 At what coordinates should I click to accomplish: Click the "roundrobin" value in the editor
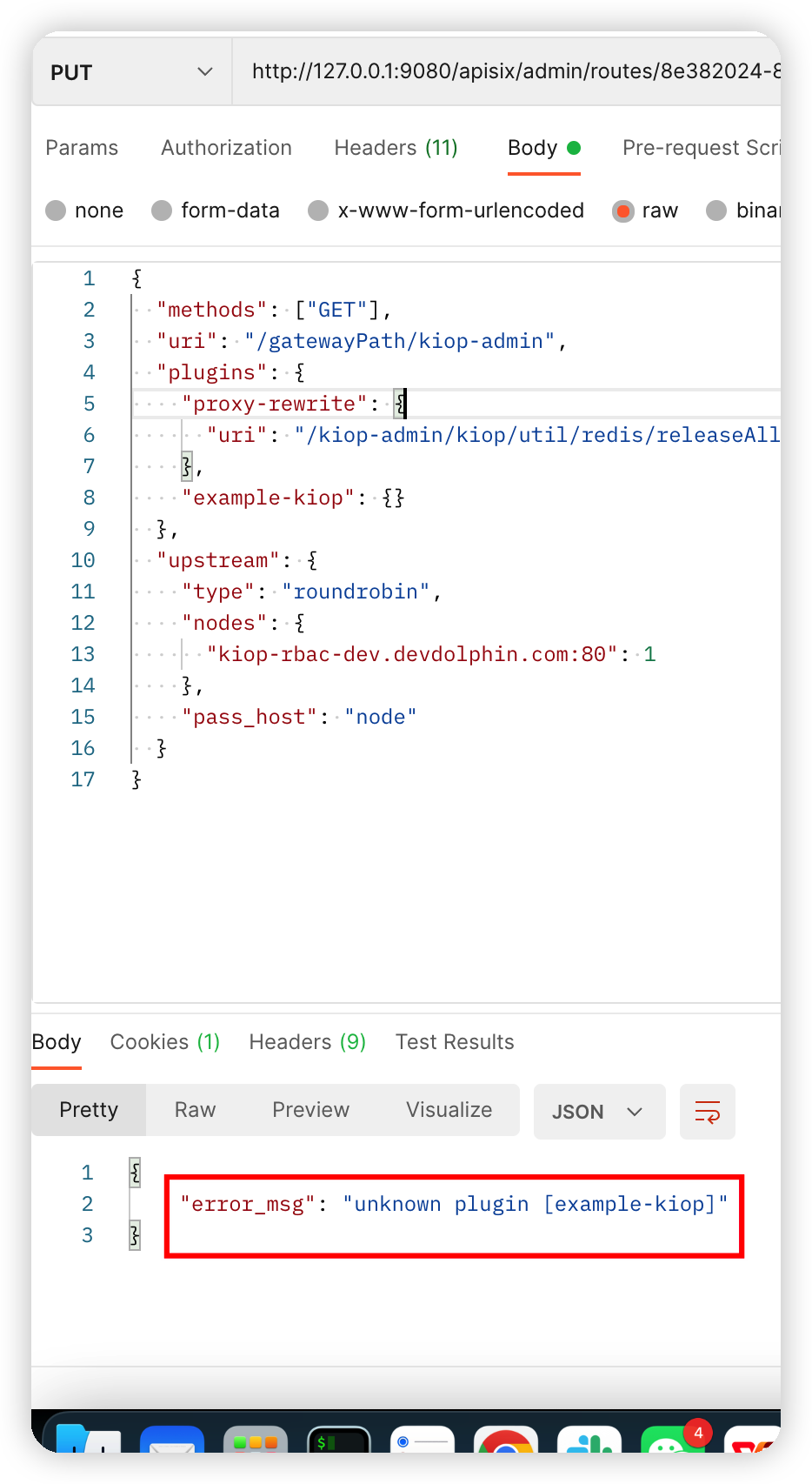[x=356, y=592]
